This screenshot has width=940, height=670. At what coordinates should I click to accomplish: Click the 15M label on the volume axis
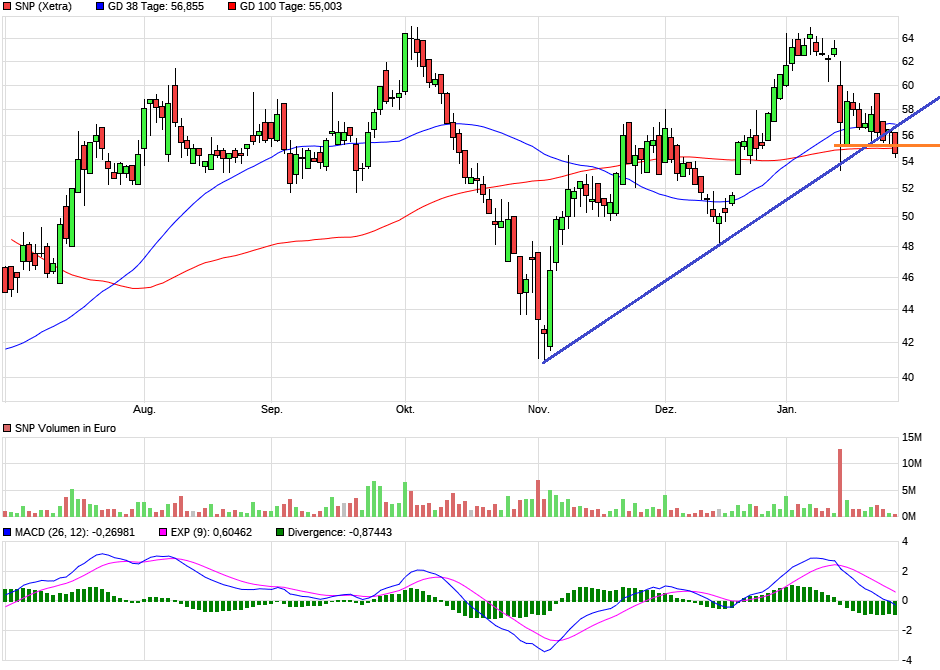(x=911, y=438)
